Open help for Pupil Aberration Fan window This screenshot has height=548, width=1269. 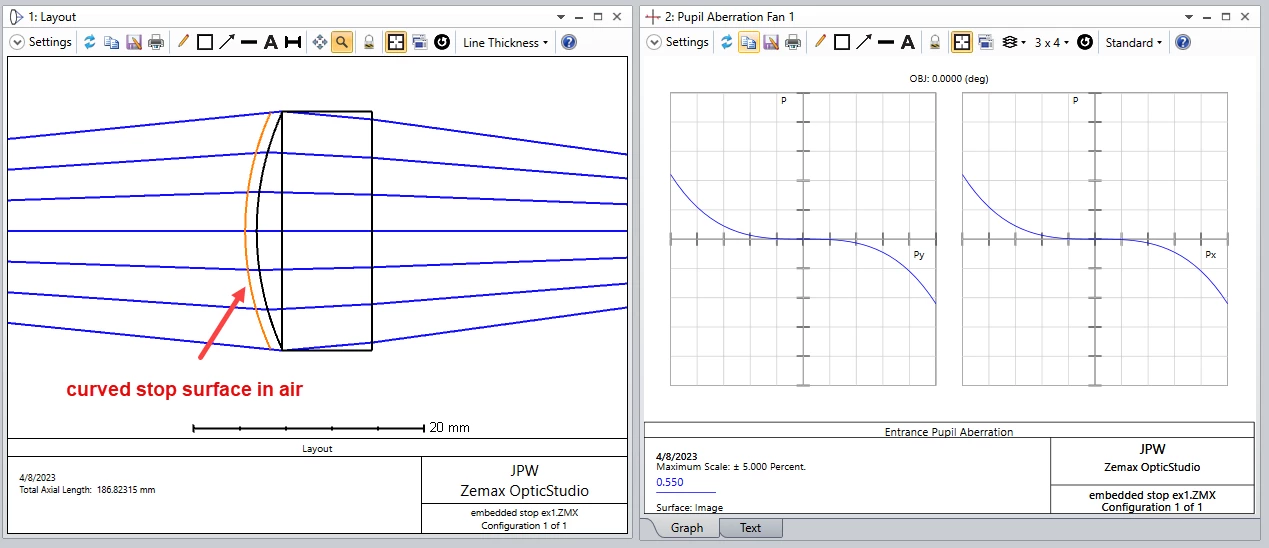point(1183,42)
